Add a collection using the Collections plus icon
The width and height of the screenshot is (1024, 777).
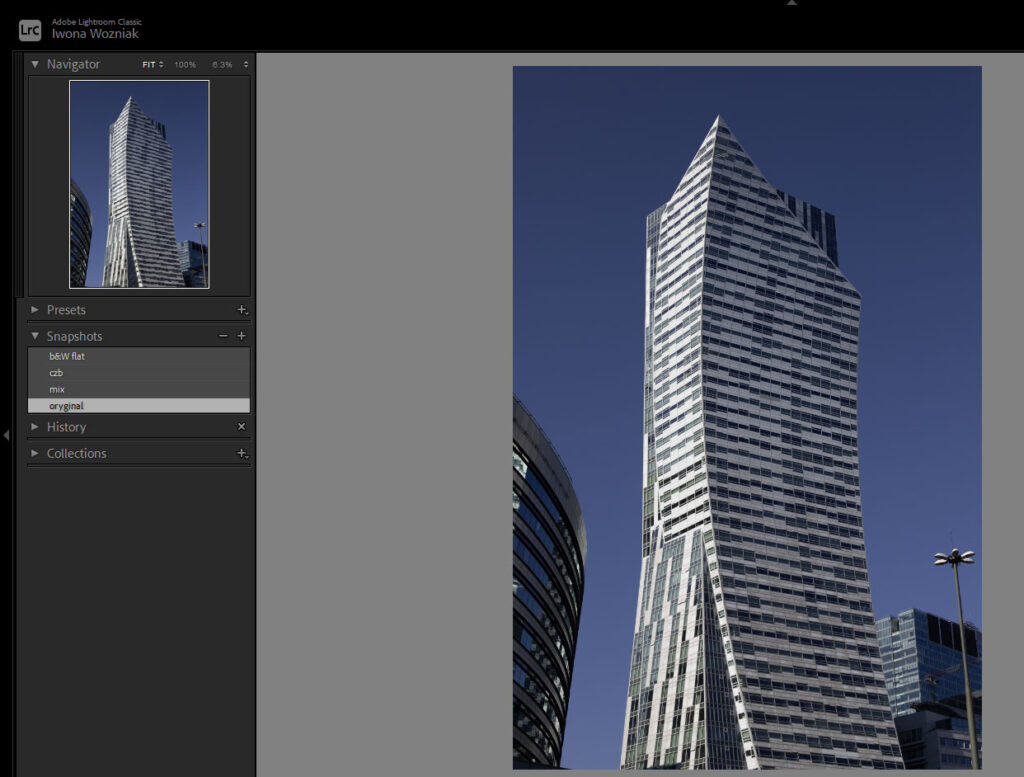click(240, 453)
